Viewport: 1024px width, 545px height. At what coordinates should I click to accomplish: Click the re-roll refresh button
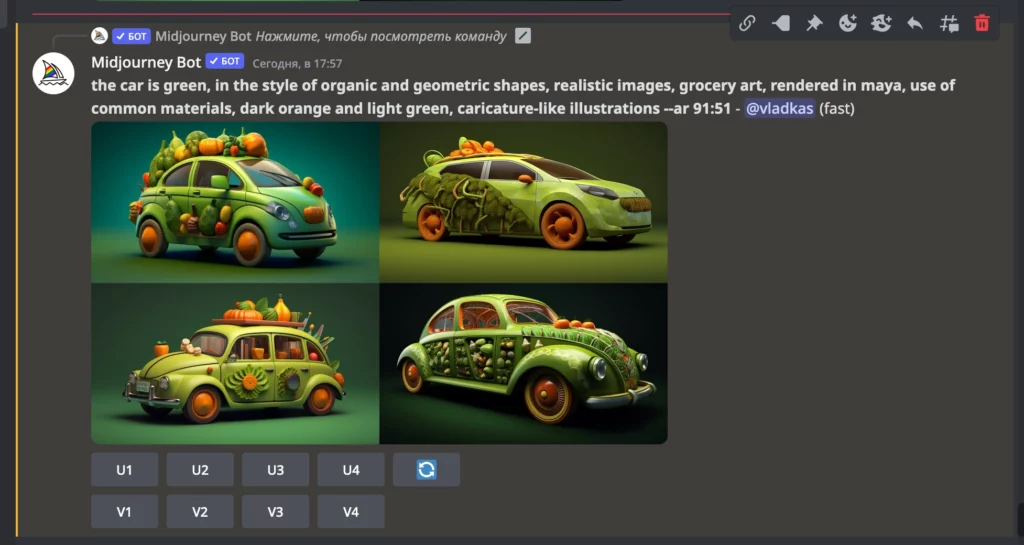click(x=426, y=469)
